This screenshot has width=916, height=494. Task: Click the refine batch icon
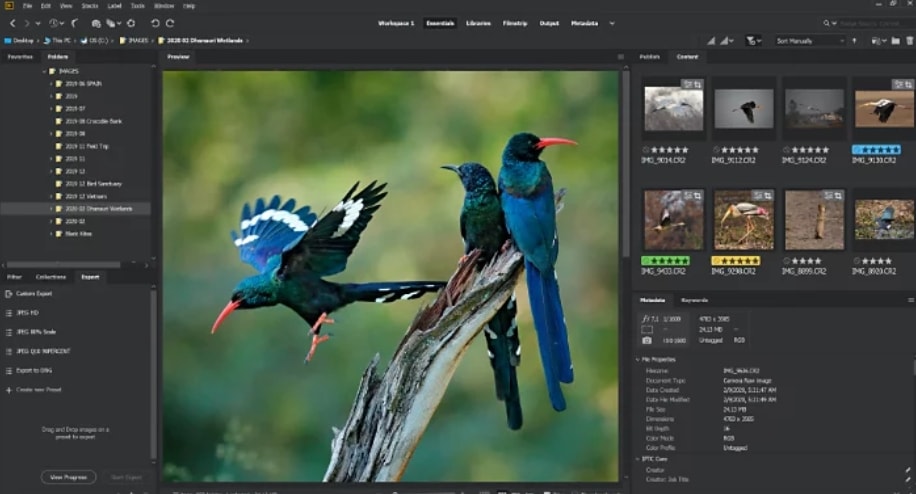[x=110, y=23]
